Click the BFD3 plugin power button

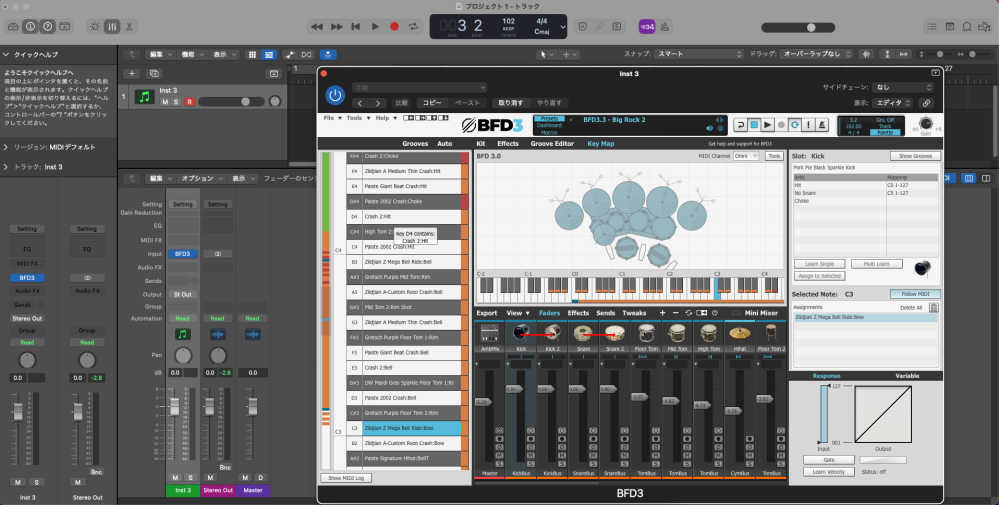tap(335, 95)
